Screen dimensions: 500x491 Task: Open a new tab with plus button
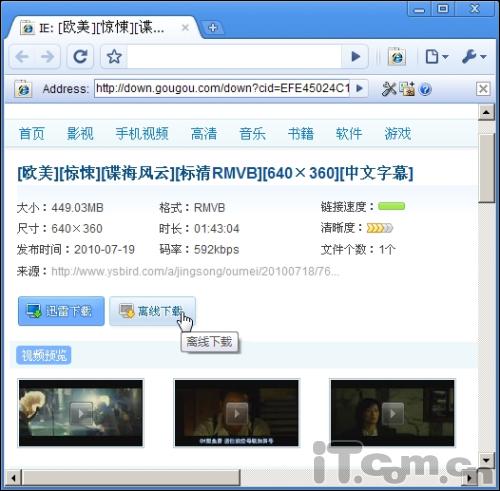pos(213,28)
